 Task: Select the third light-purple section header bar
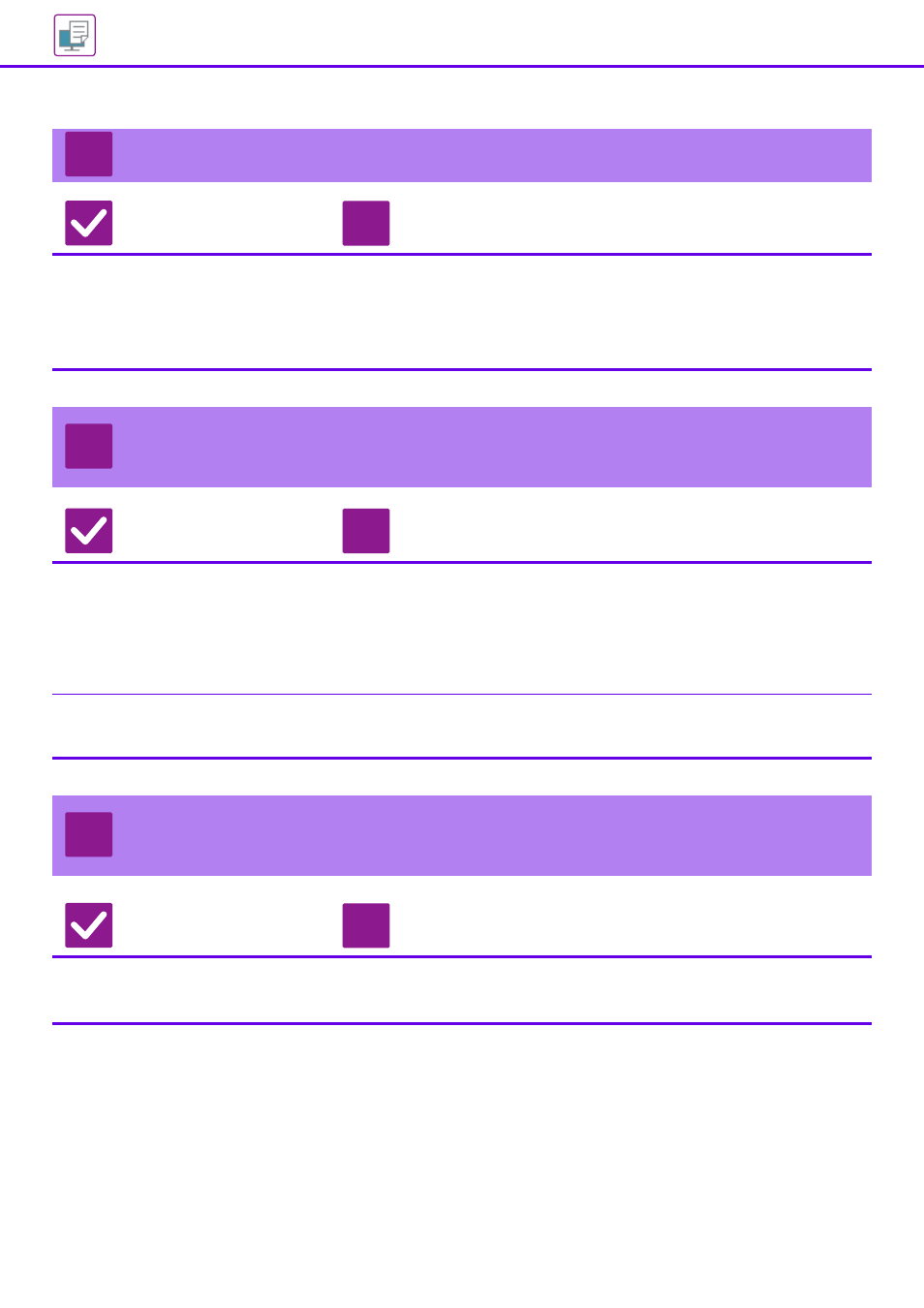tap(462, 835)
